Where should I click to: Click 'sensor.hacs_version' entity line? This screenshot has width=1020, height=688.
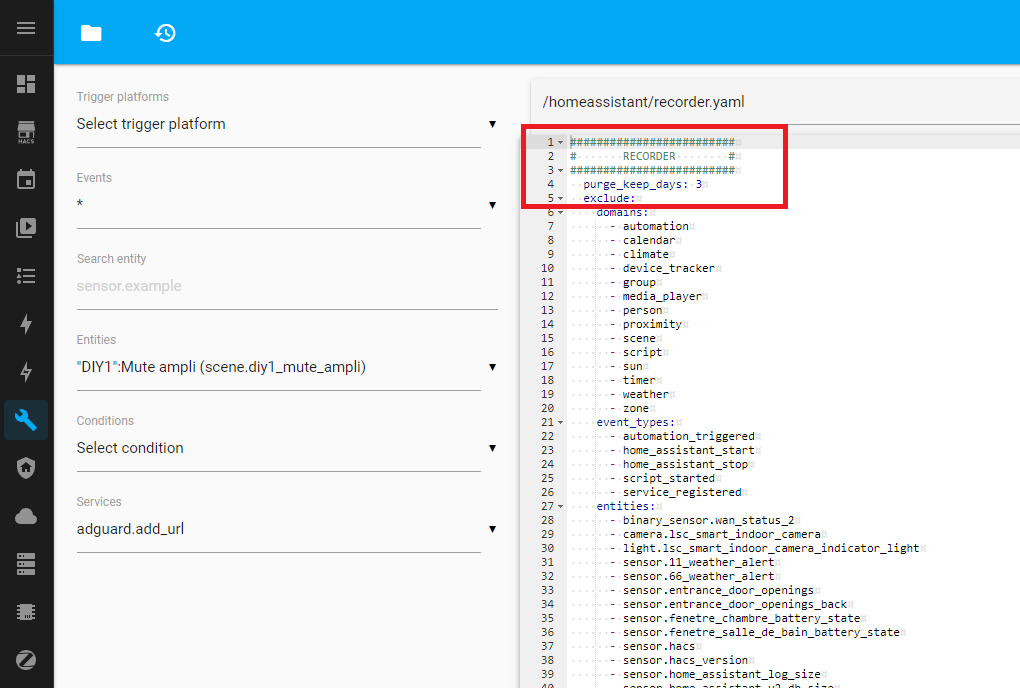point(686,660)
